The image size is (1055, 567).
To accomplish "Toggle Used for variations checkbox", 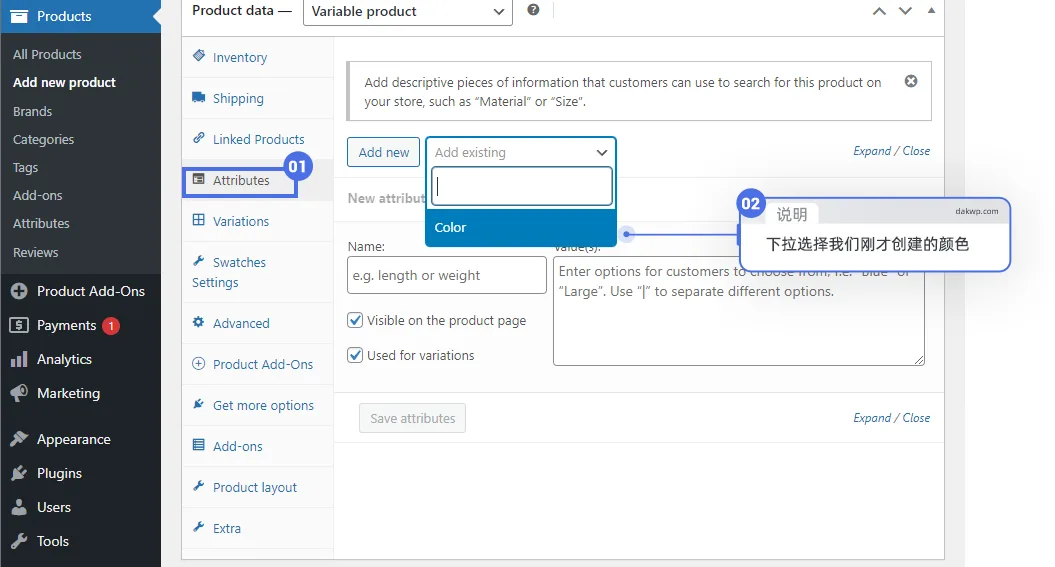I will click(x=355, y=354).
